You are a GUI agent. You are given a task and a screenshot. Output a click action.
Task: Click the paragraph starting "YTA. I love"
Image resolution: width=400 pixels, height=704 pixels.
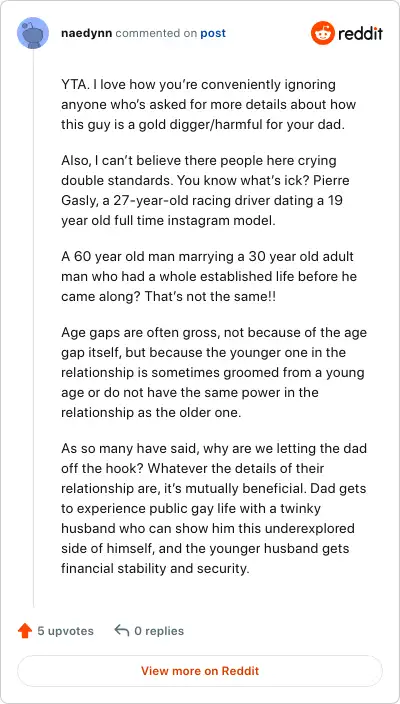(209, 104)
